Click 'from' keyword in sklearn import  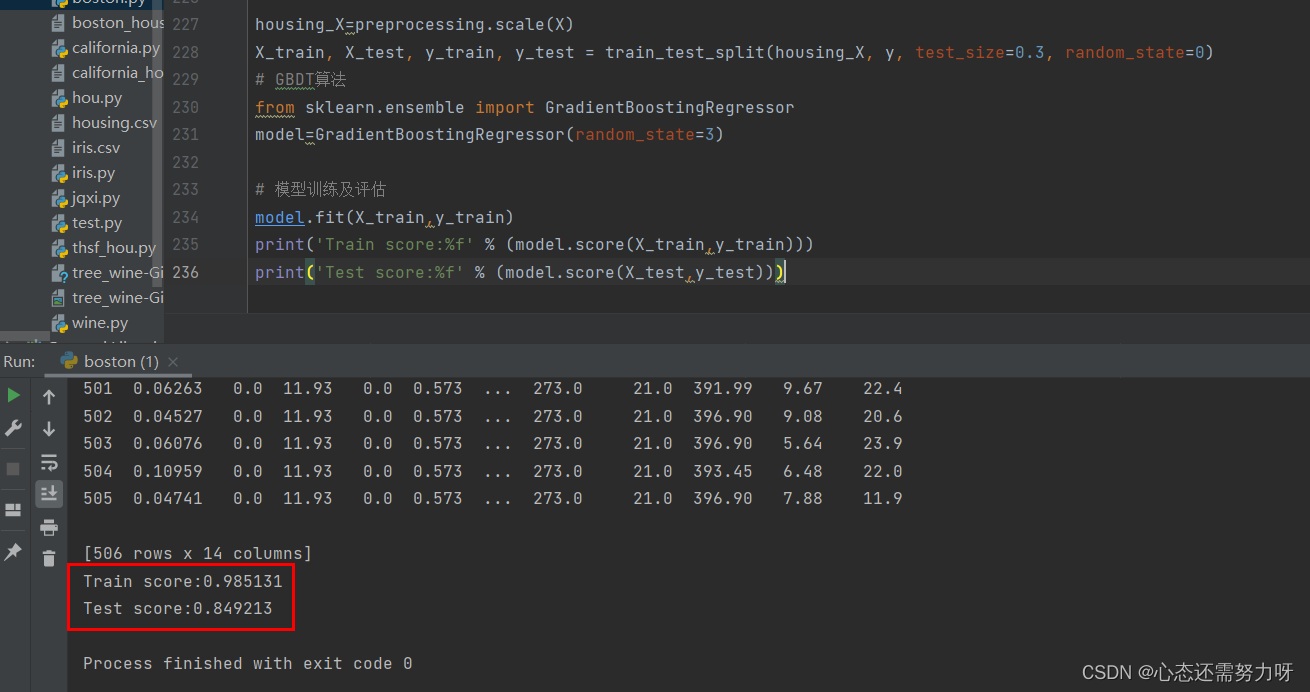click(x=275, y=107)
